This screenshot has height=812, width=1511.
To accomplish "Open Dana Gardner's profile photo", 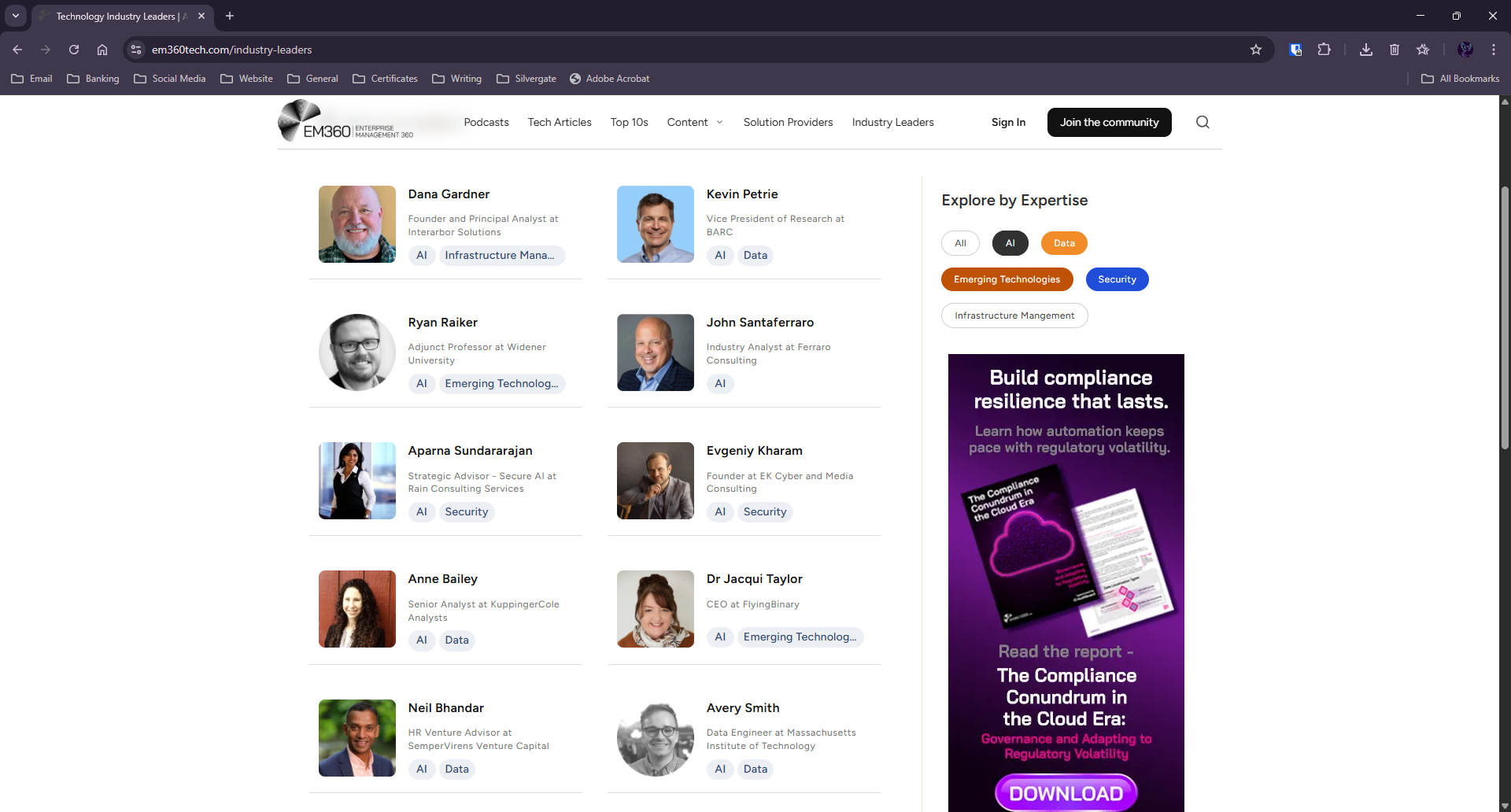I will click(x=357, y=223).
